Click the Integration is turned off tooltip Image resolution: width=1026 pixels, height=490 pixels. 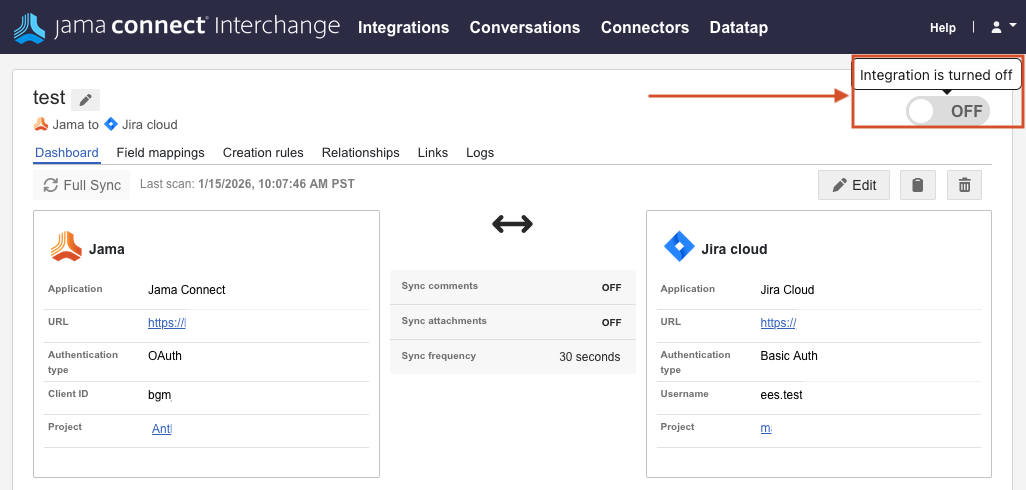click(936, 75)
